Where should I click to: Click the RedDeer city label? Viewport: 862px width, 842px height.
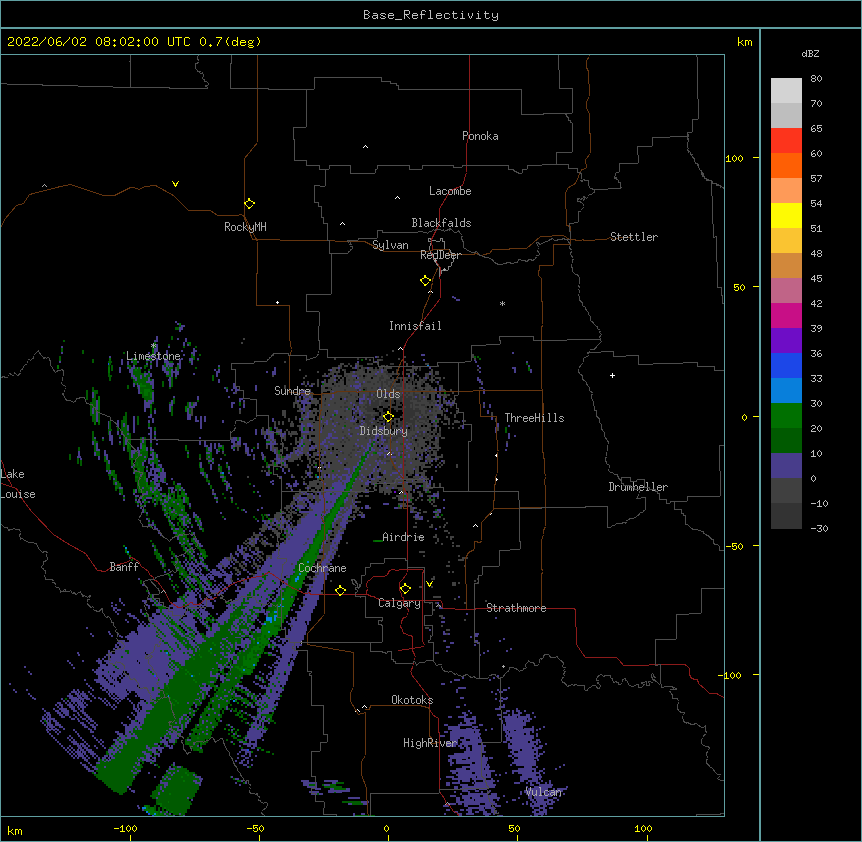pyautogui.click(x=440, y=255)
